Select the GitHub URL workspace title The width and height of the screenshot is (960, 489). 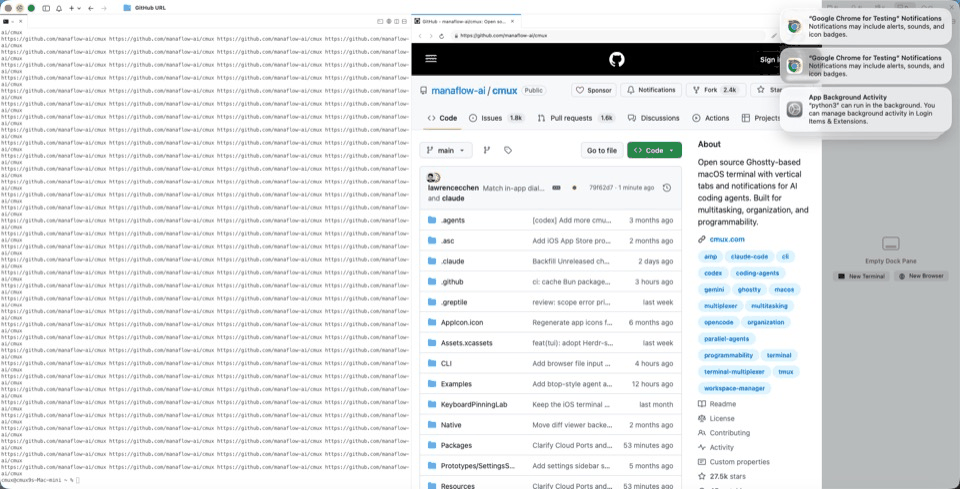[x=150, y=8]
